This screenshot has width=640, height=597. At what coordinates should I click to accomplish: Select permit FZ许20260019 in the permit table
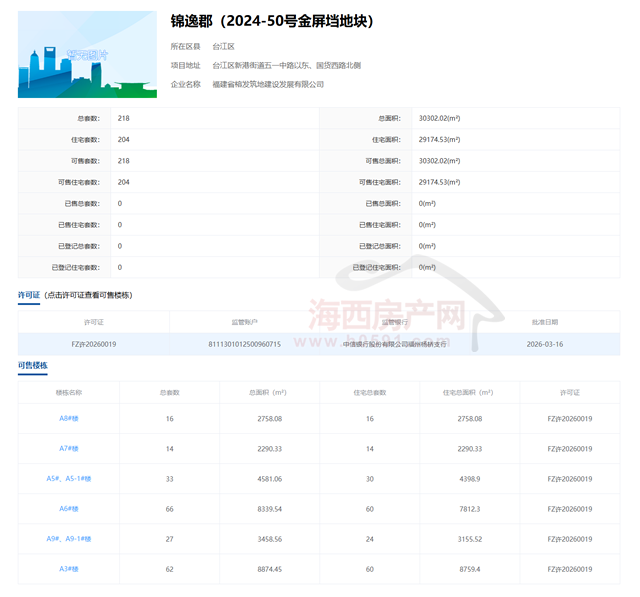point(94,344)
